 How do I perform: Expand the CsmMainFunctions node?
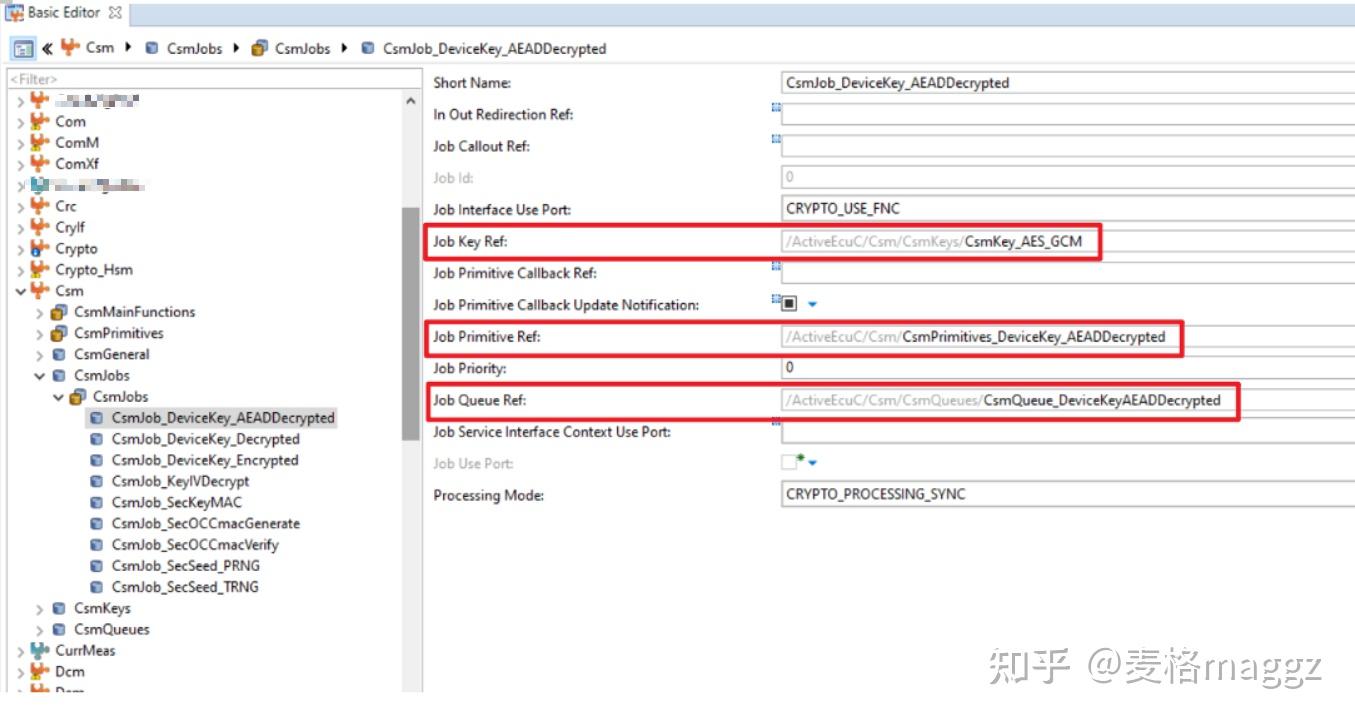[x=40, y=313]
